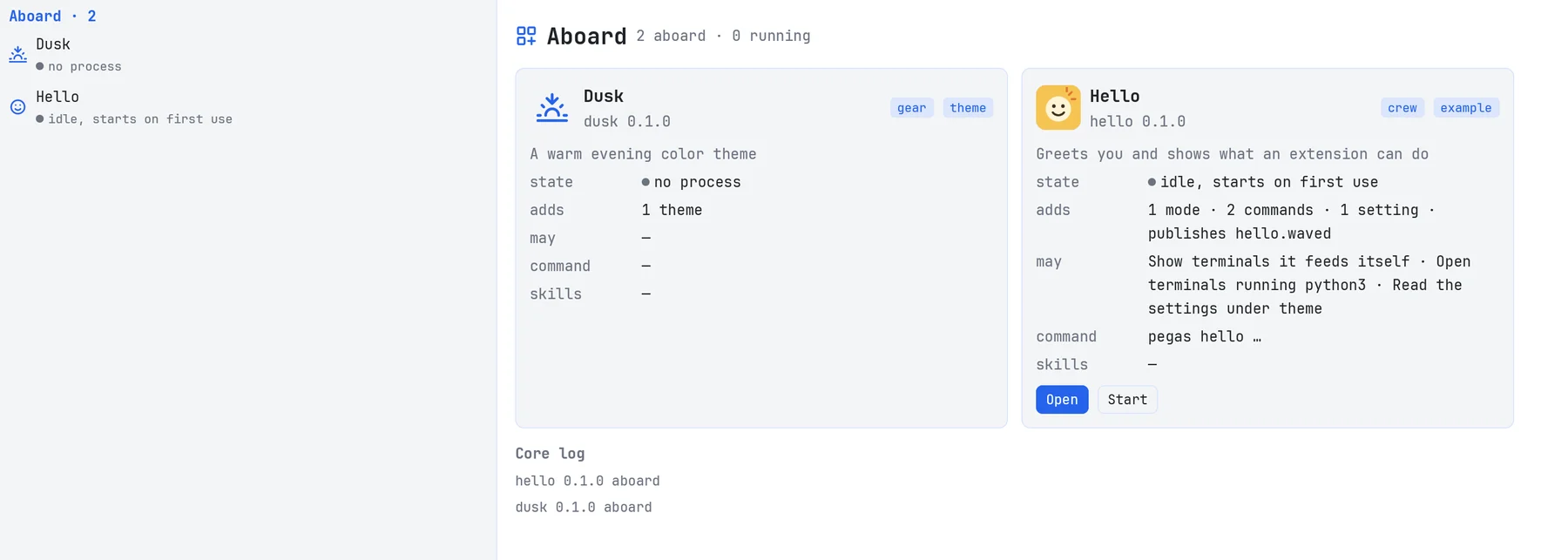The image size is (1568, 560).
Task: Click the '1 theme' adds value
Action: (x=672, y=210)
